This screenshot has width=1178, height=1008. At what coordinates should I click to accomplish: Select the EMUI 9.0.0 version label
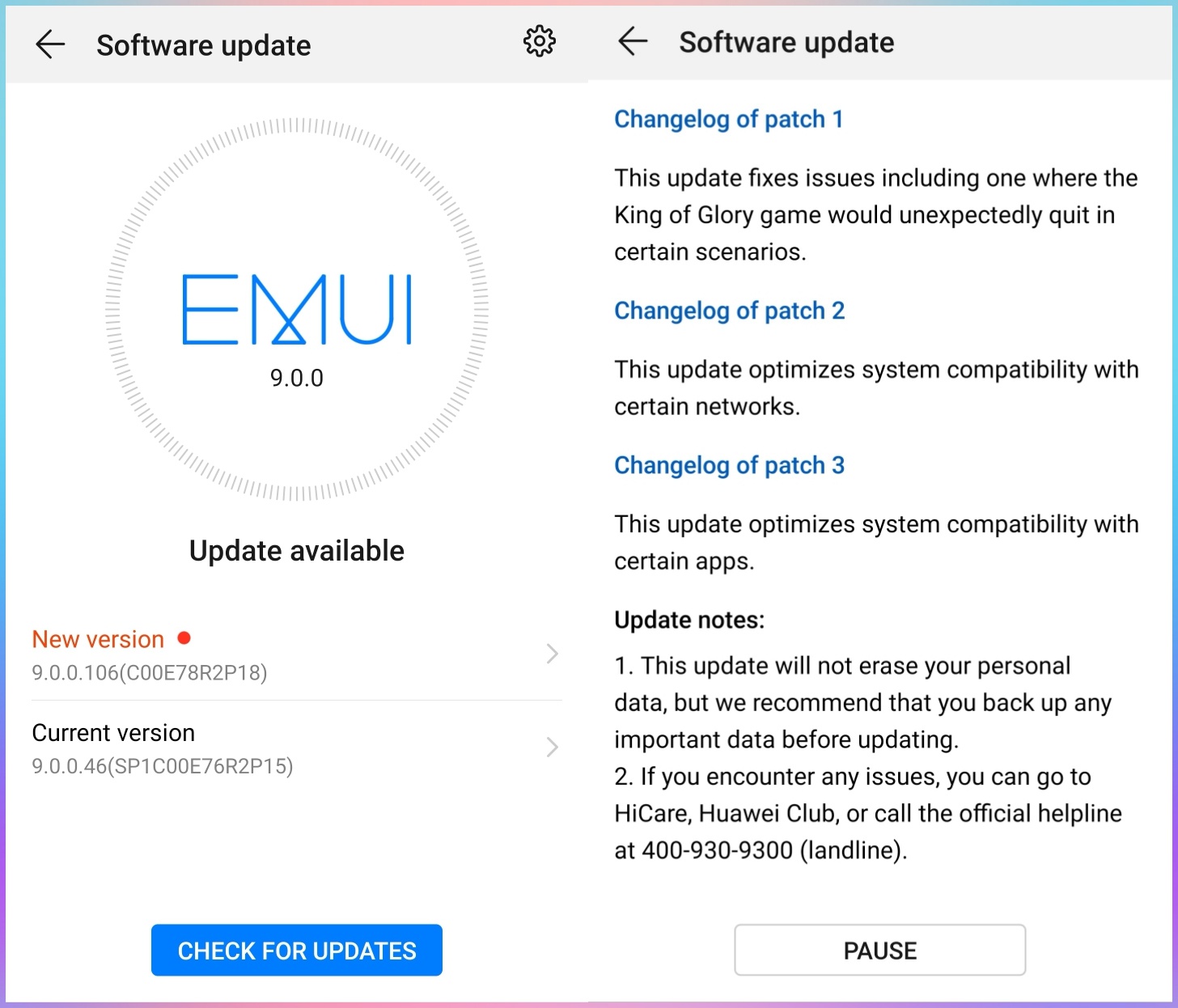click(x=297, y=377)
